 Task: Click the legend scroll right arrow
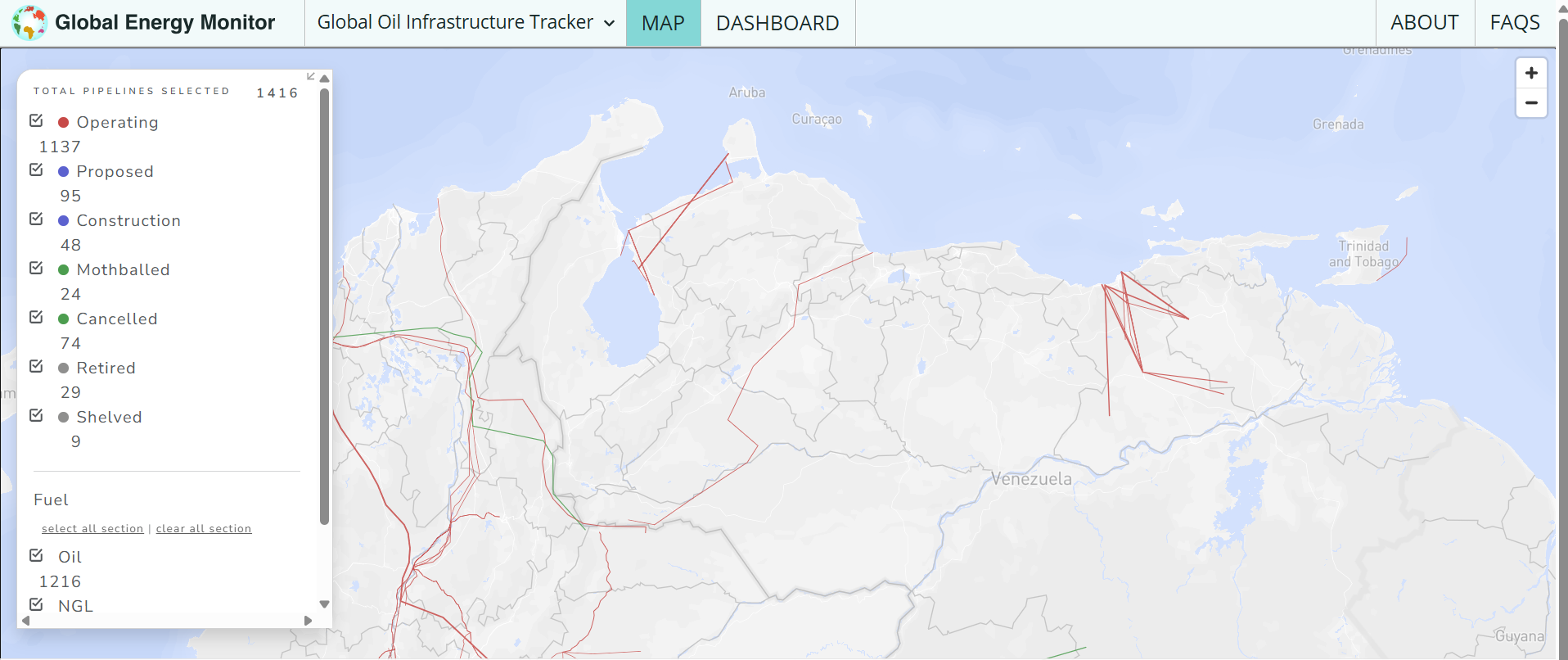point(308,621)
